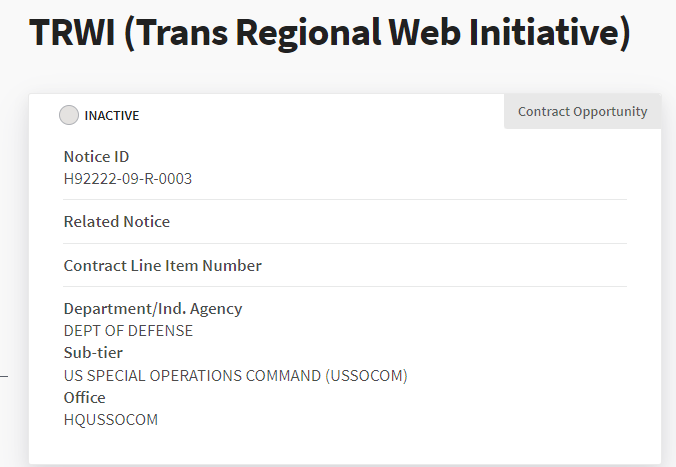Click the Sub-tier field label

tap(93, 353)
